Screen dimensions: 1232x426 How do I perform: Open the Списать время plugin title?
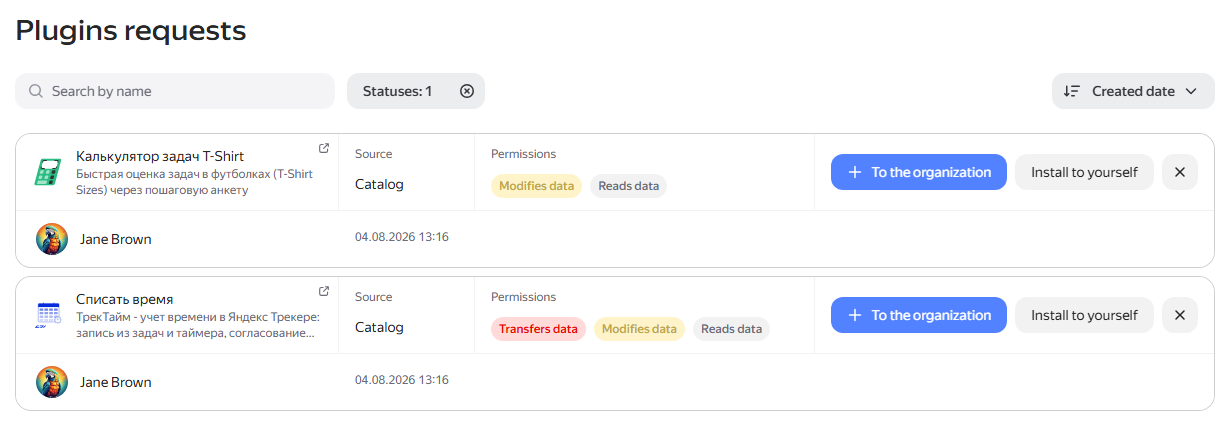click(125, 299)
